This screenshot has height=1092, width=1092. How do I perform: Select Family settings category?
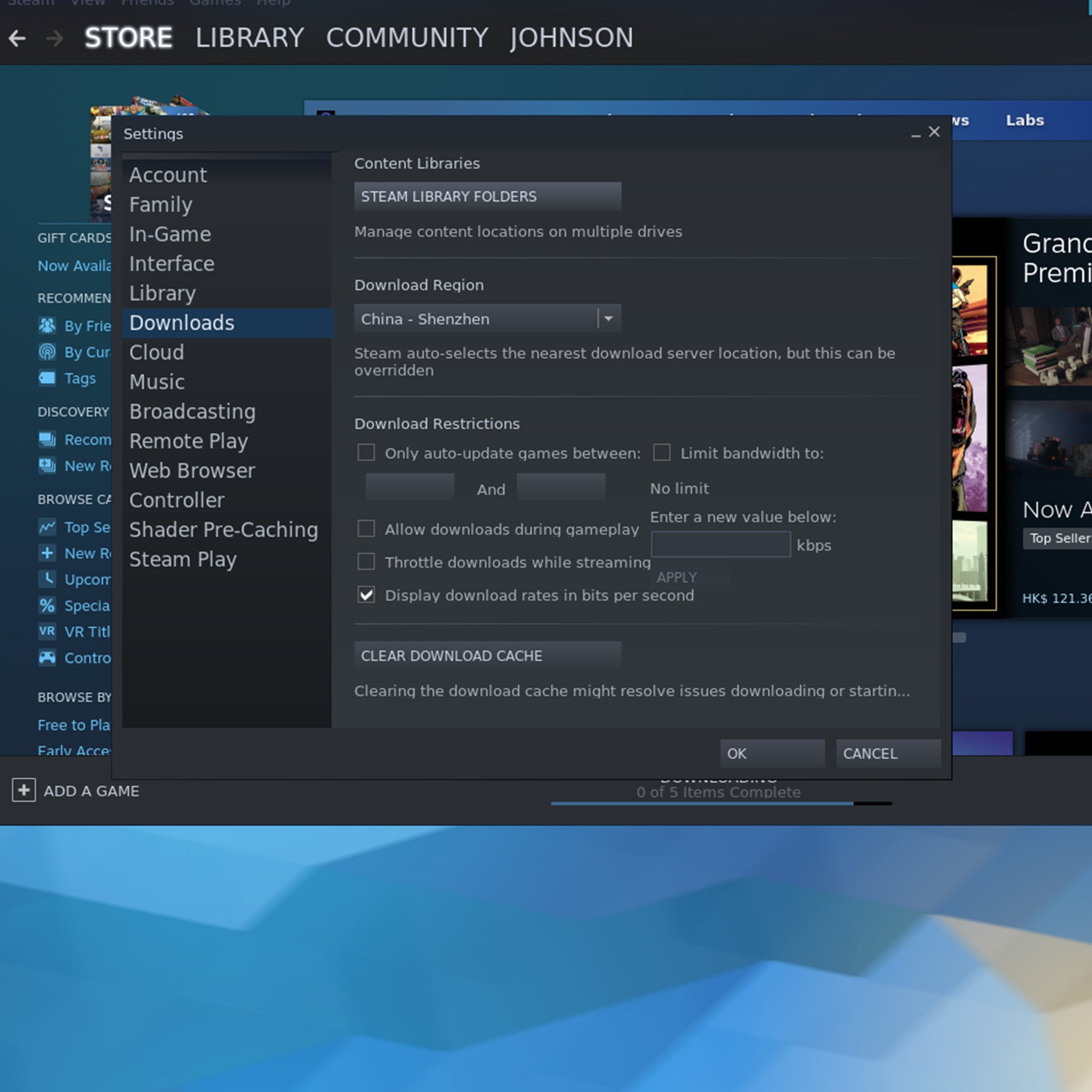pos(227,204)
